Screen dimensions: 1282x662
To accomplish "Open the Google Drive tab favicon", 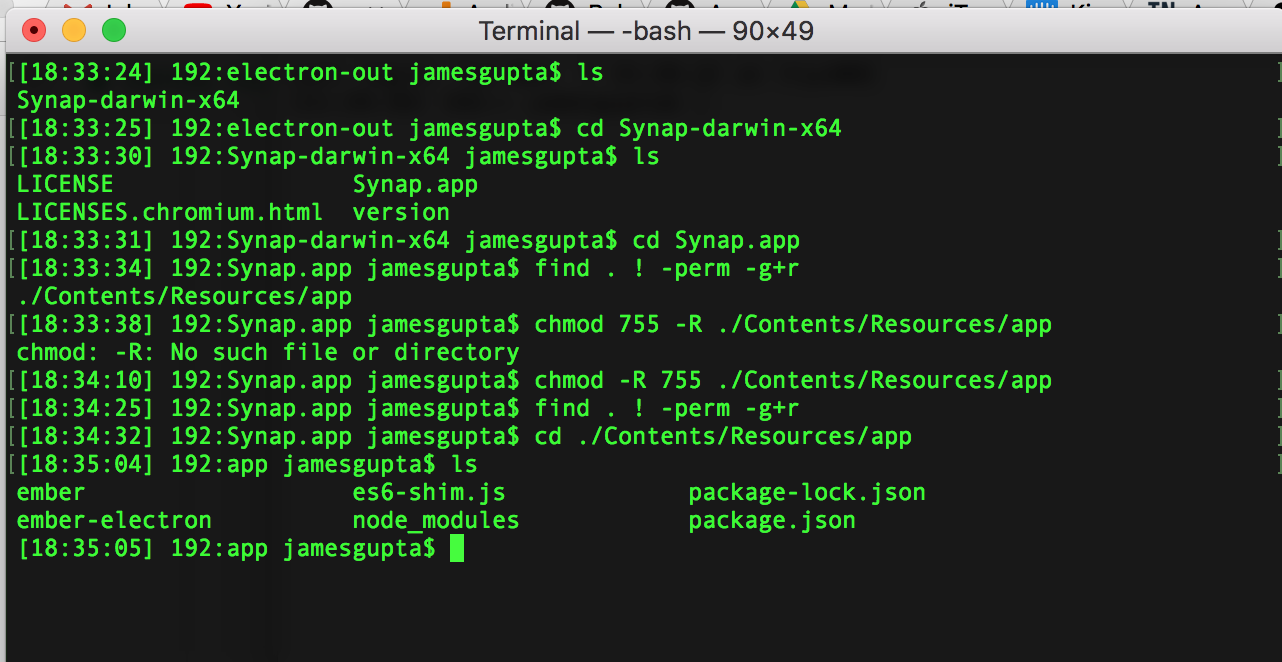I will tap(798, 5).
